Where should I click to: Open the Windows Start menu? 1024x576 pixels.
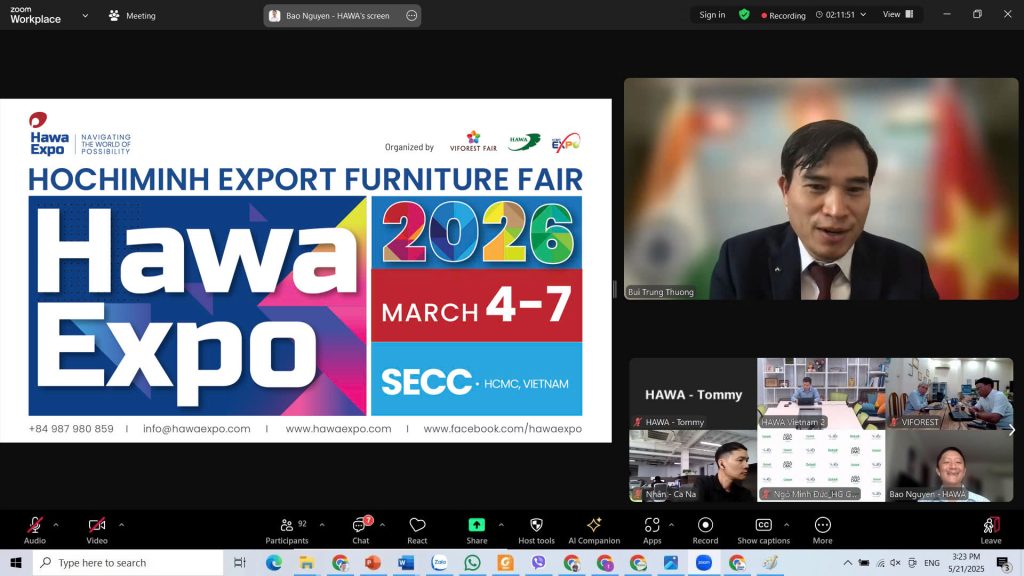[16, 562]
